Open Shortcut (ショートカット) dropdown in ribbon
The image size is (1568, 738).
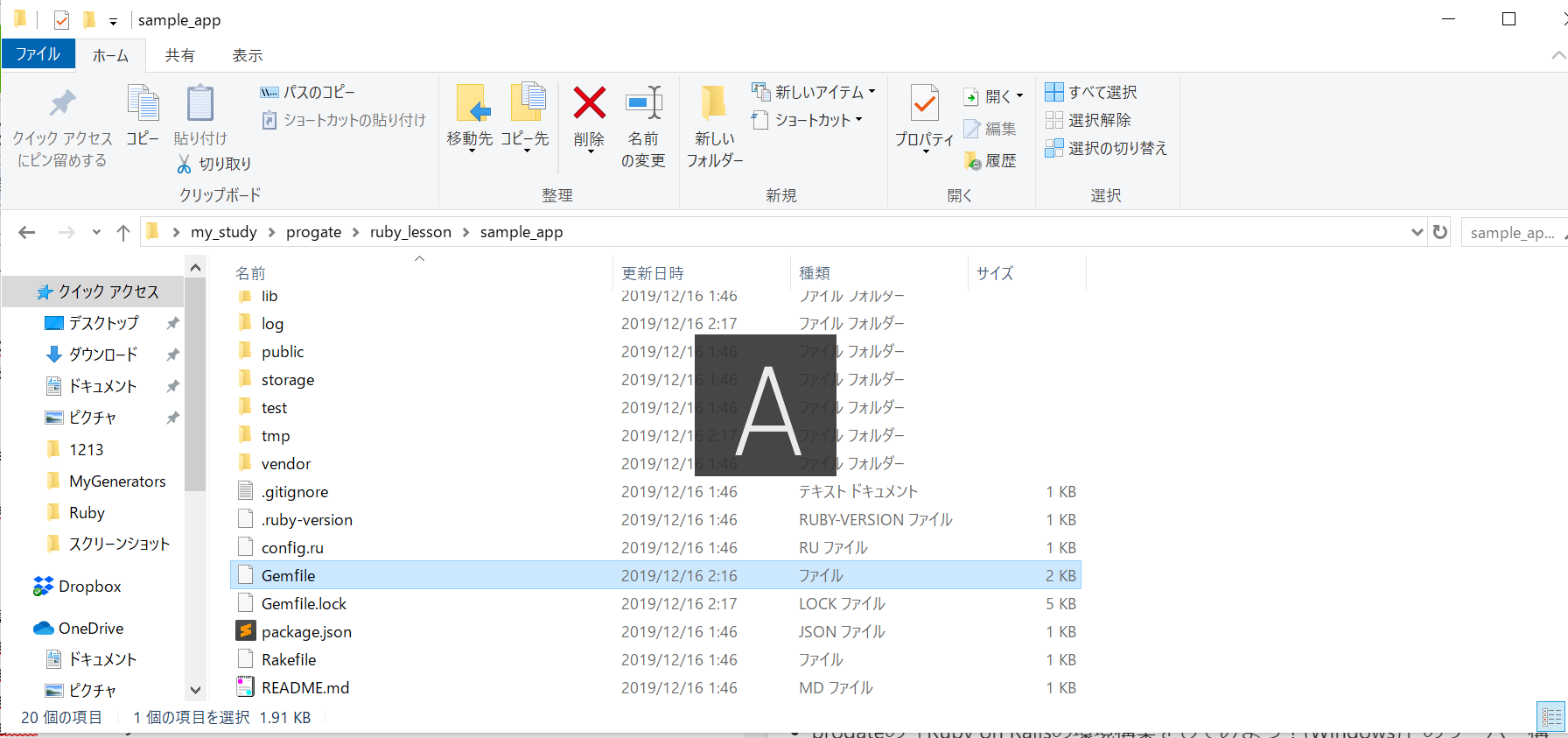tap(807, 120)
